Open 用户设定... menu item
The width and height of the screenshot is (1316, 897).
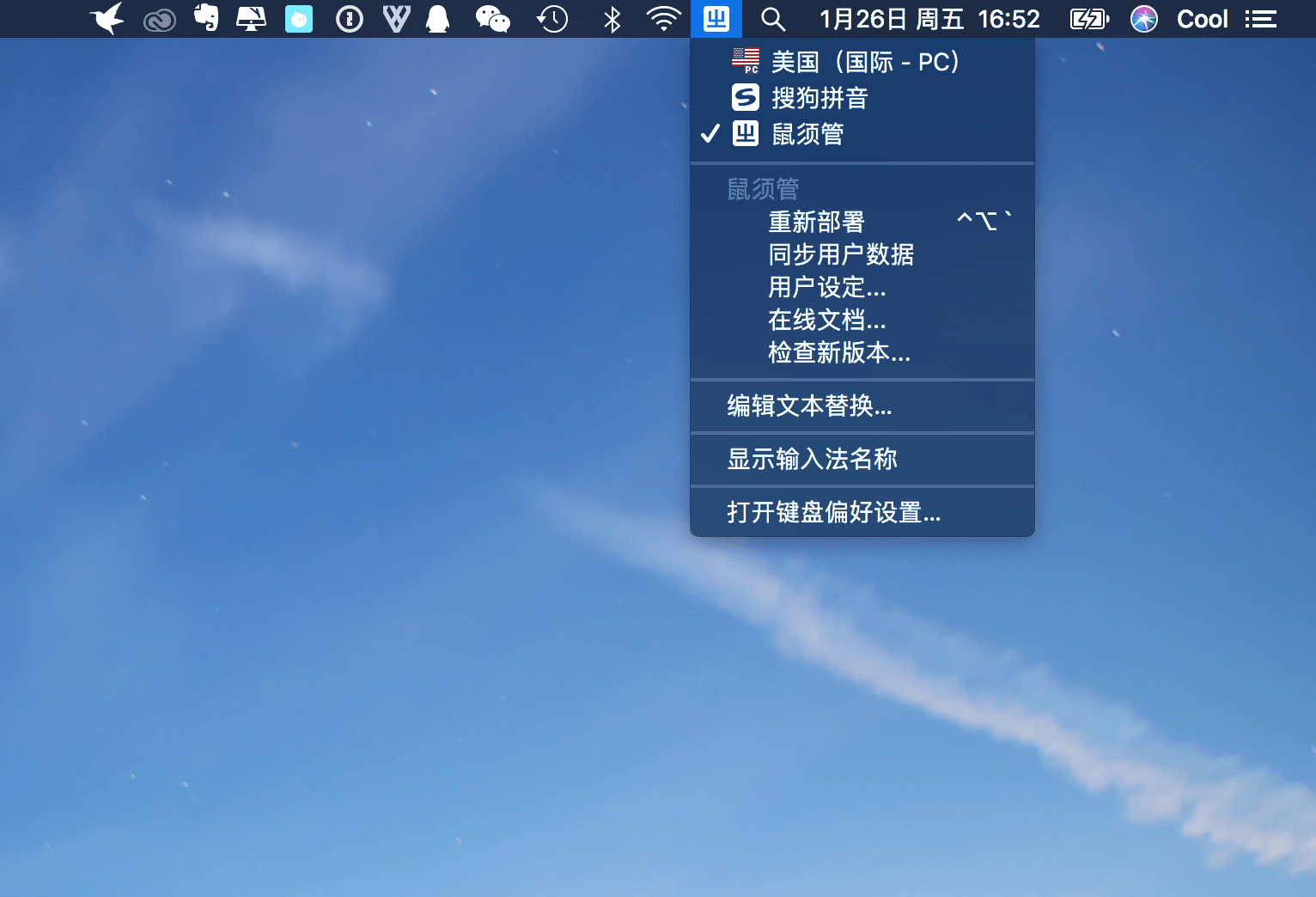tap(862, 287)
